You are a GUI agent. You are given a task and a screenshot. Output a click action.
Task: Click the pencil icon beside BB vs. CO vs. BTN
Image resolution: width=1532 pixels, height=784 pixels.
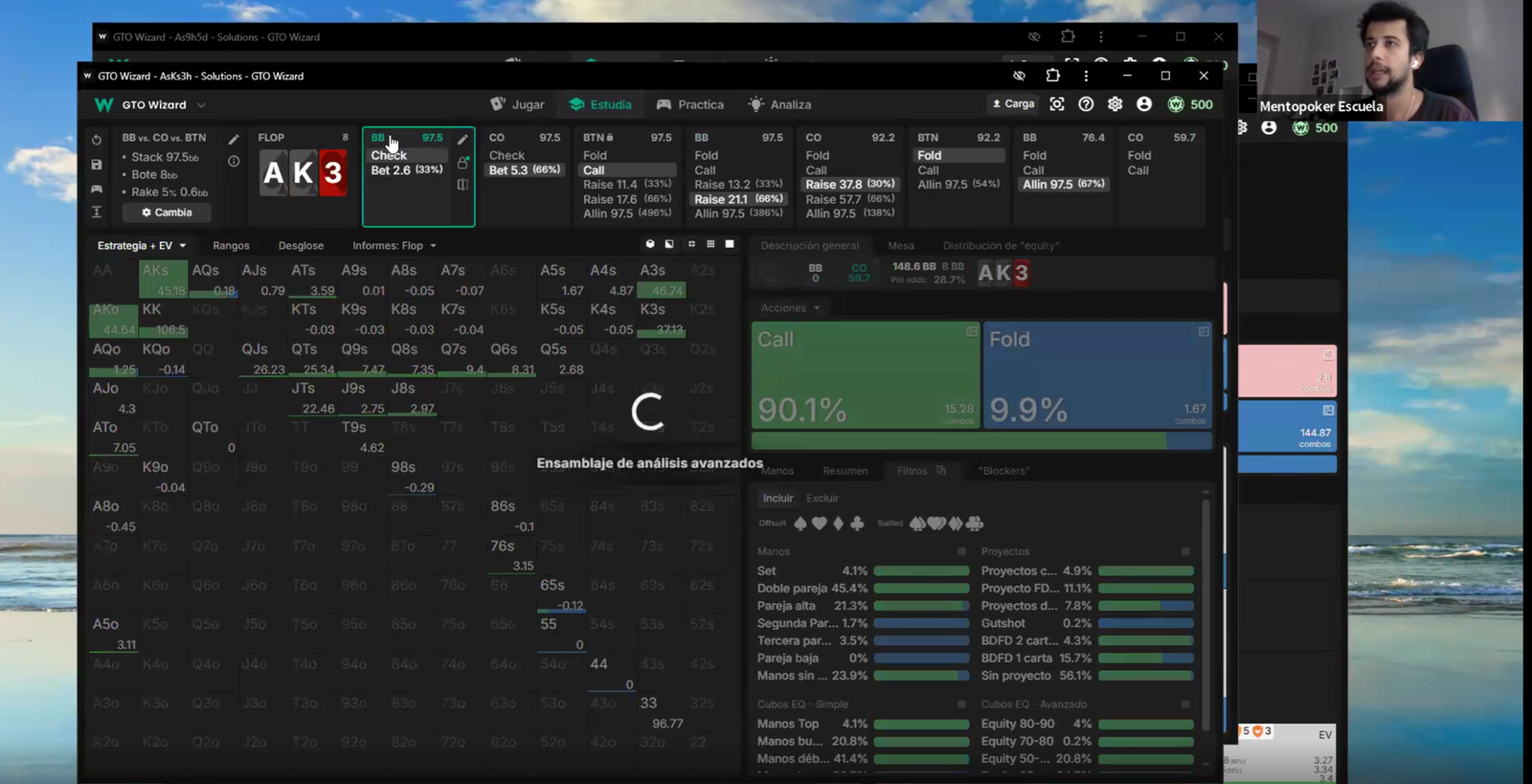234,139
